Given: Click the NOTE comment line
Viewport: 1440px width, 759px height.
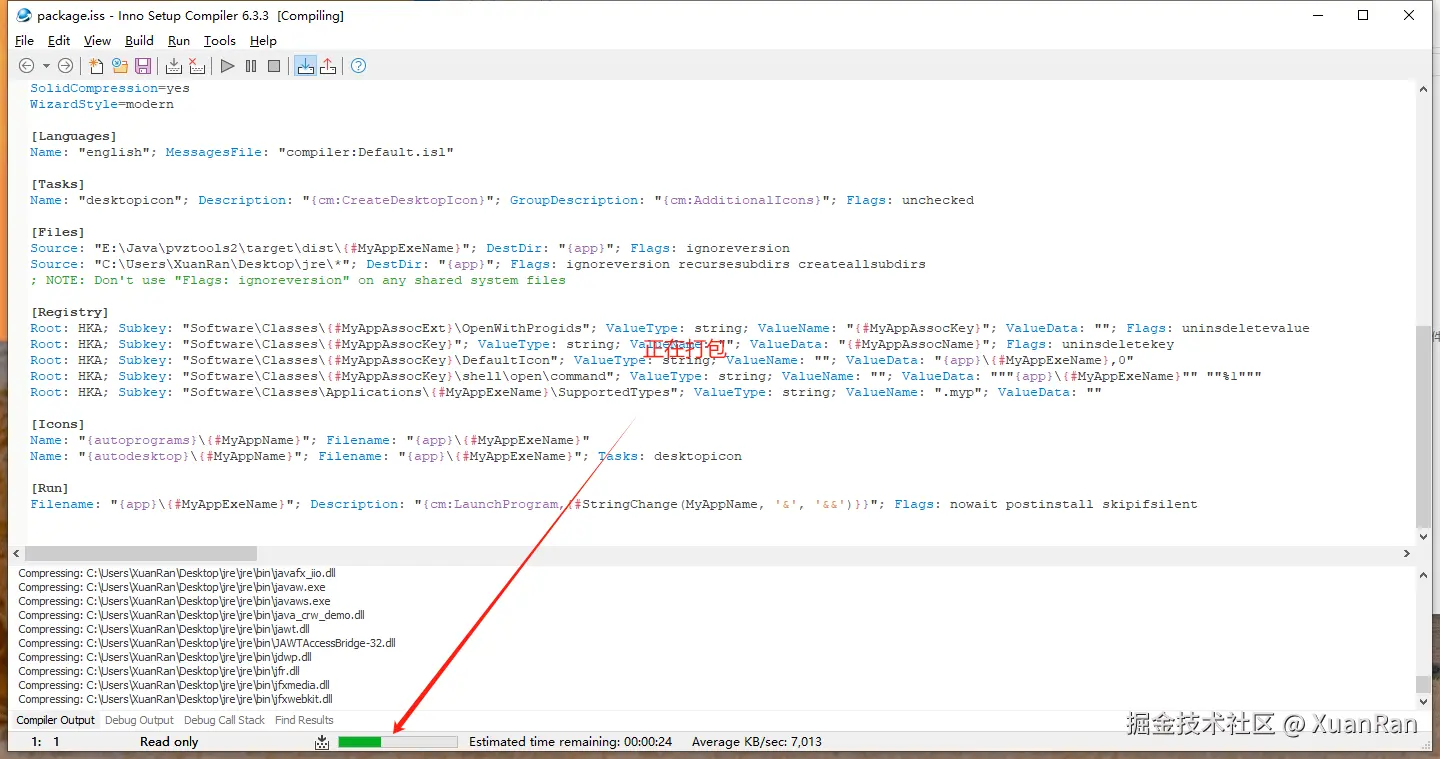Looking at the screenshot, I should (x=298, y=280).
